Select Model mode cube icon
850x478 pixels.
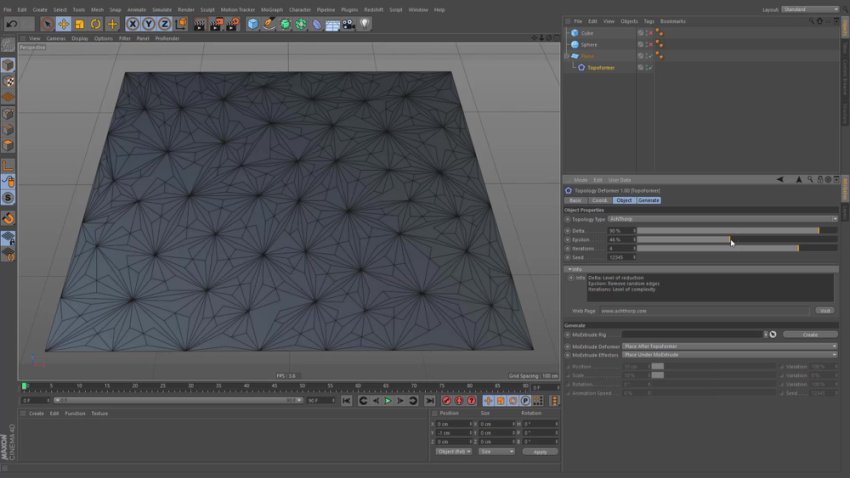(x=8, y=65)
